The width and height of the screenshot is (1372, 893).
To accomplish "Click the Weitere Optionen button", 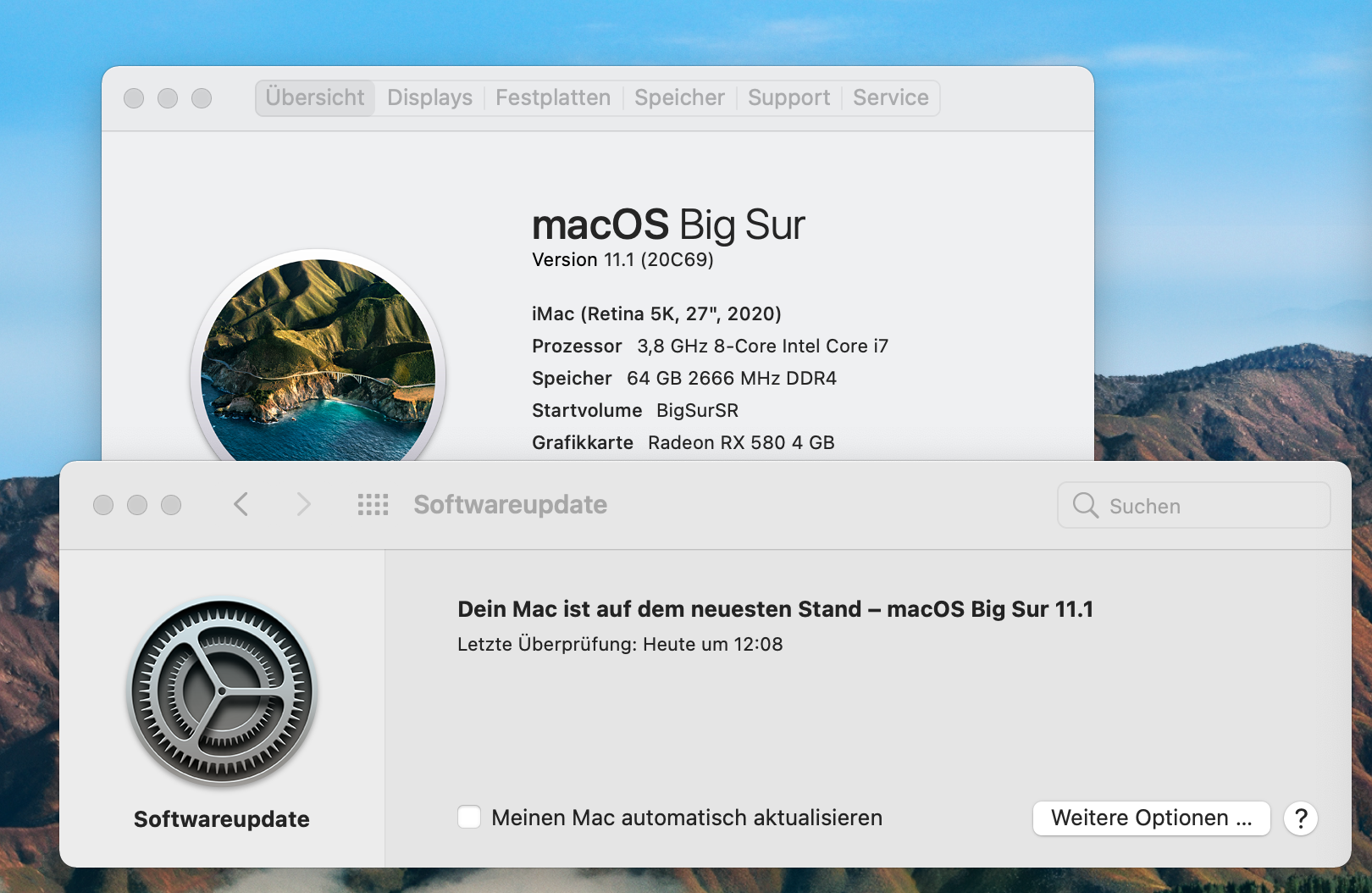I will click(x=1152, y=818).
